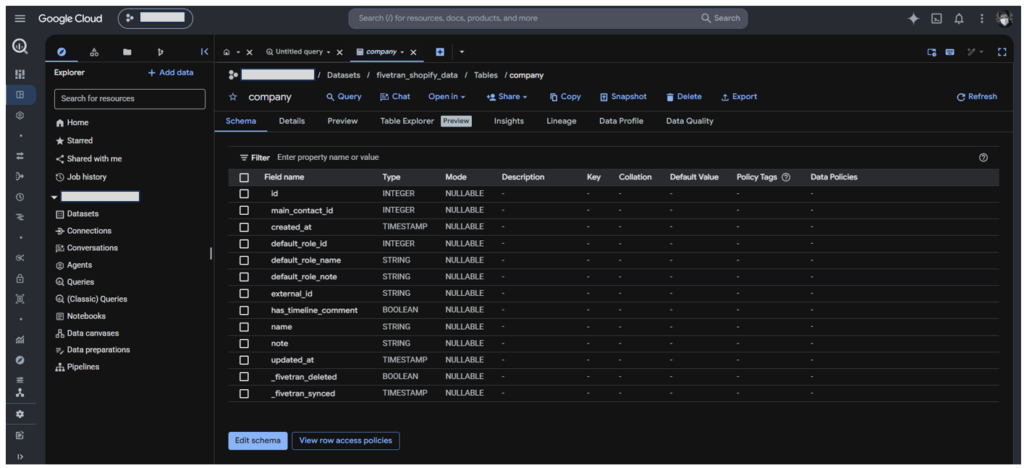Image resolution: width=1024 pixels, height=468 pixels.
Task: Open the Share dropdown
Action: [507, 97]
